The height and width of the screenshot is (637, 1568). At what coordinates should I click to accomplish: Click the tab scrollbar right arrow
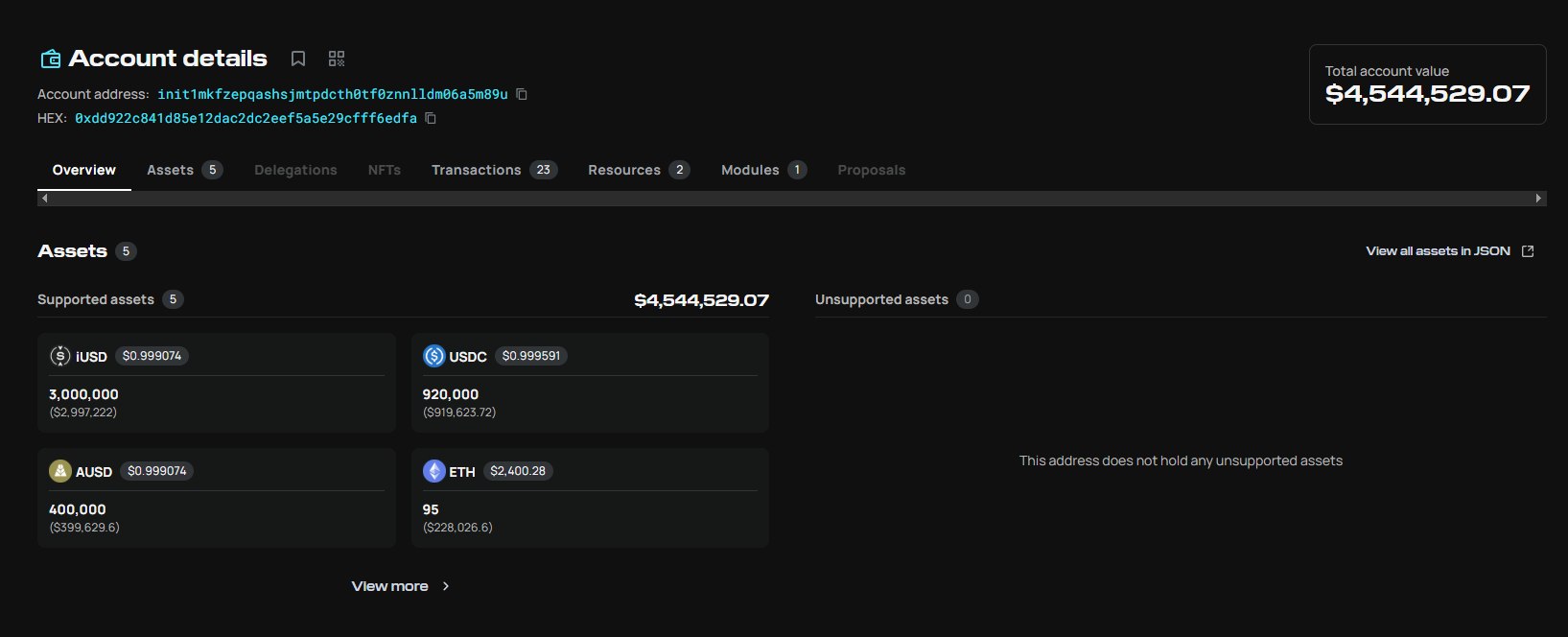(1538, 199)
